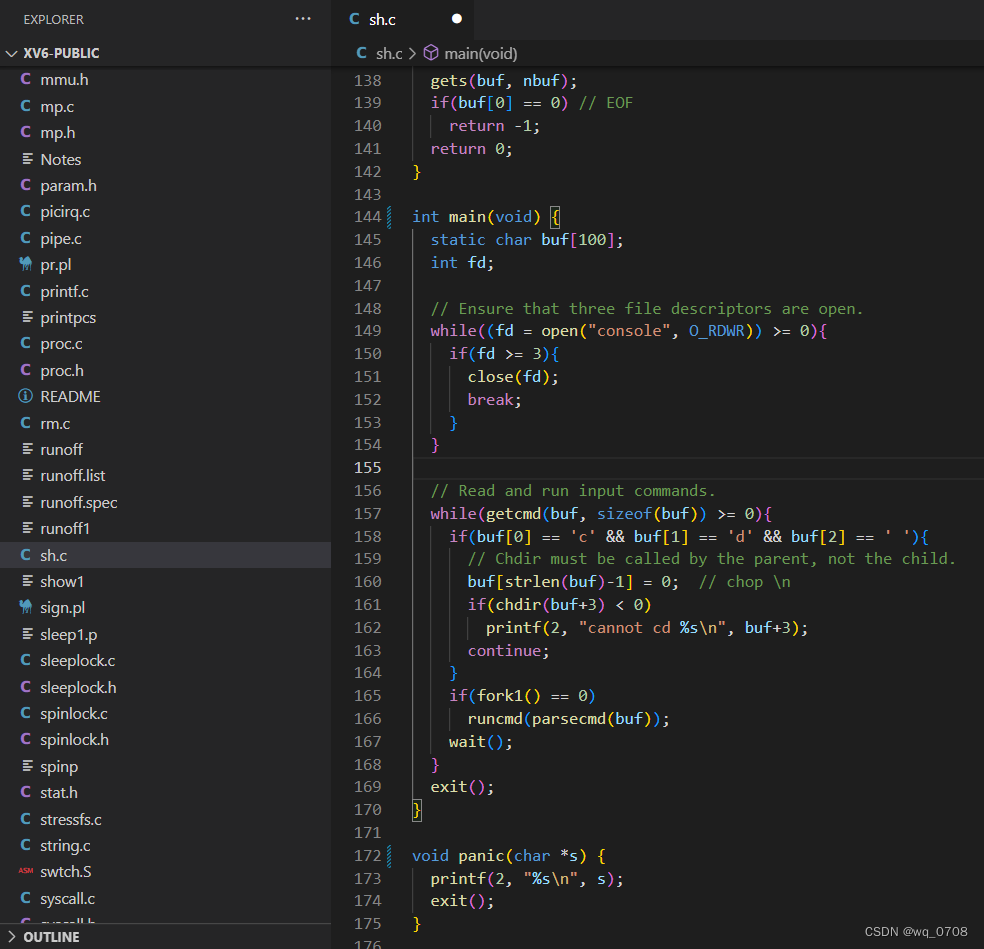The image size is (984, 949).
Task: Click the EXPLORER panel title
Action: (53, 19)
